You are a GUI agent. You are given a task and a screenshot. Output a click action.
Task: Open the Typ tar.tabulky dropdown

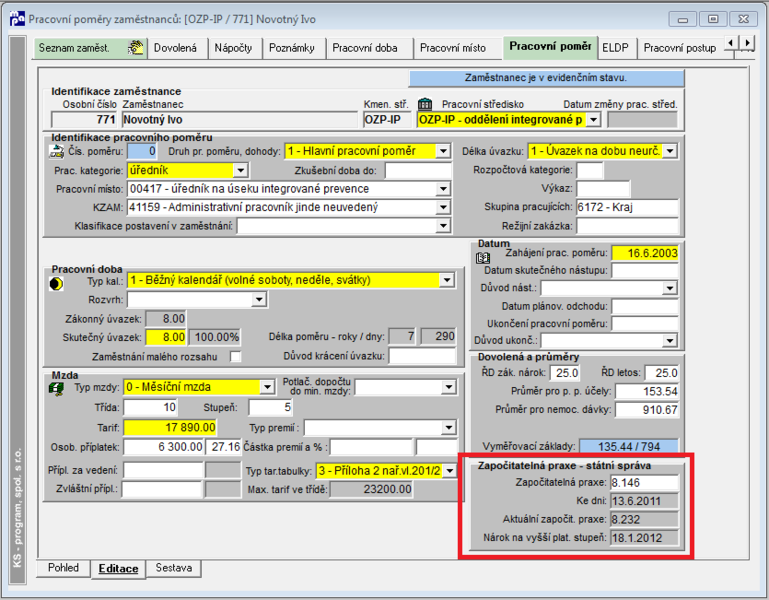tap(449, 471)
